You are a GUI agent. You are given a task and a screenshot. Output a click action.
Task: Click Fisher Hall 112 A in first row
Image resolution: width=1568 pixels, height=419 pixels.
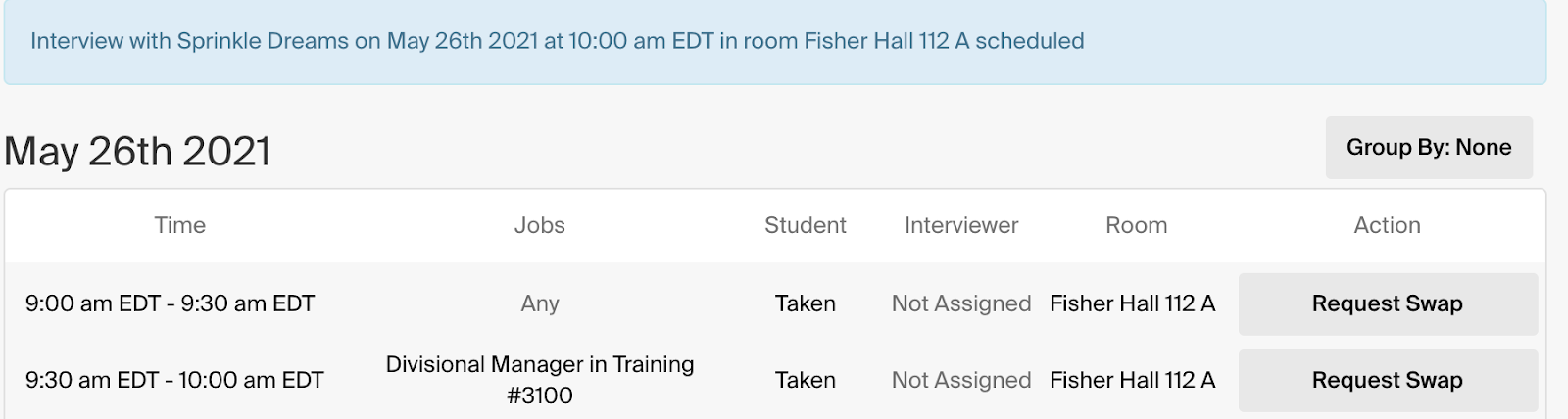point(1133,303)
